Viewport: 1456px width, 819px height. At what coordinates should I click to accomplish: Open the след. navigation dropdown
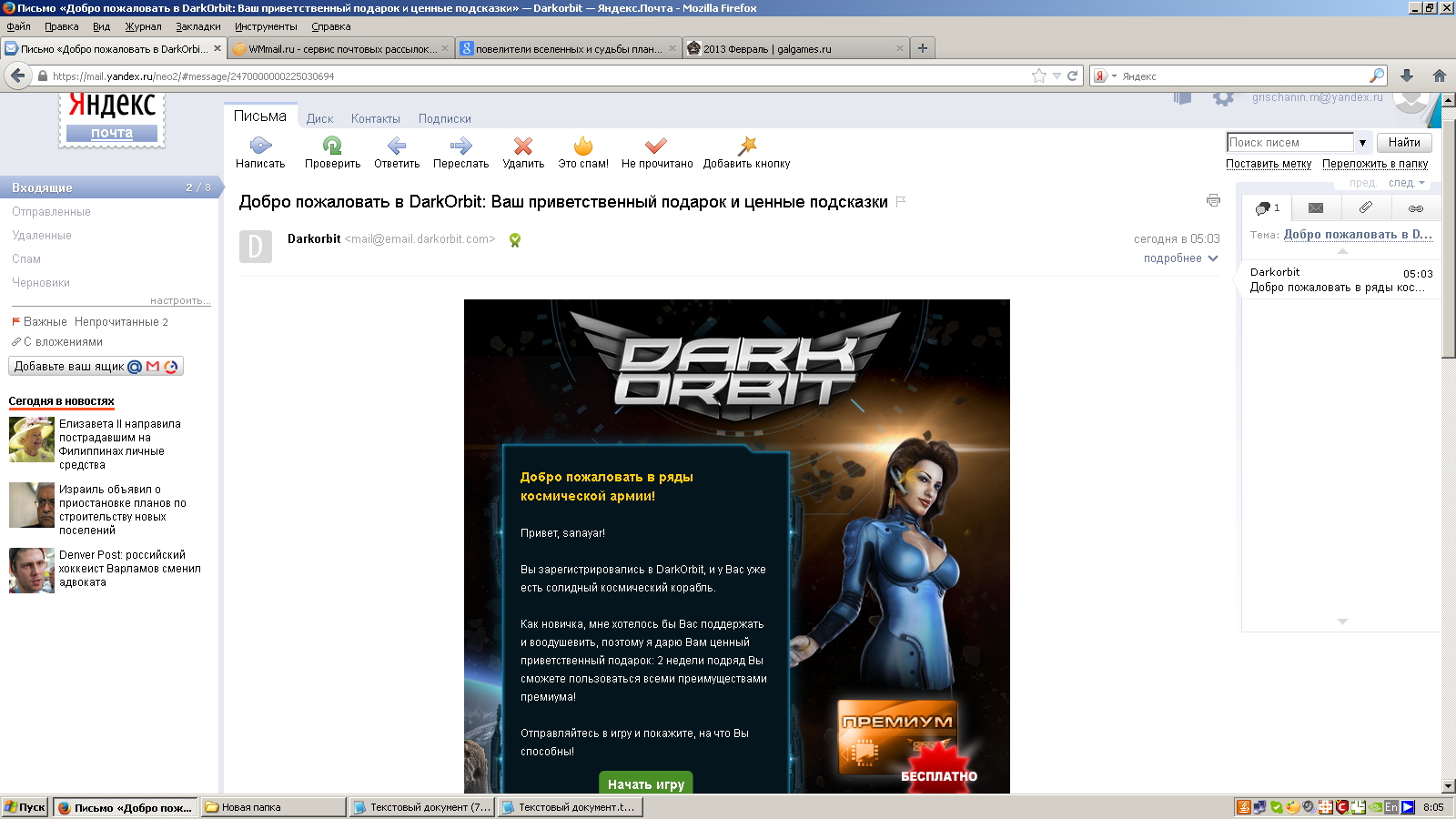pyautogui.click(x=1407, y=183)
